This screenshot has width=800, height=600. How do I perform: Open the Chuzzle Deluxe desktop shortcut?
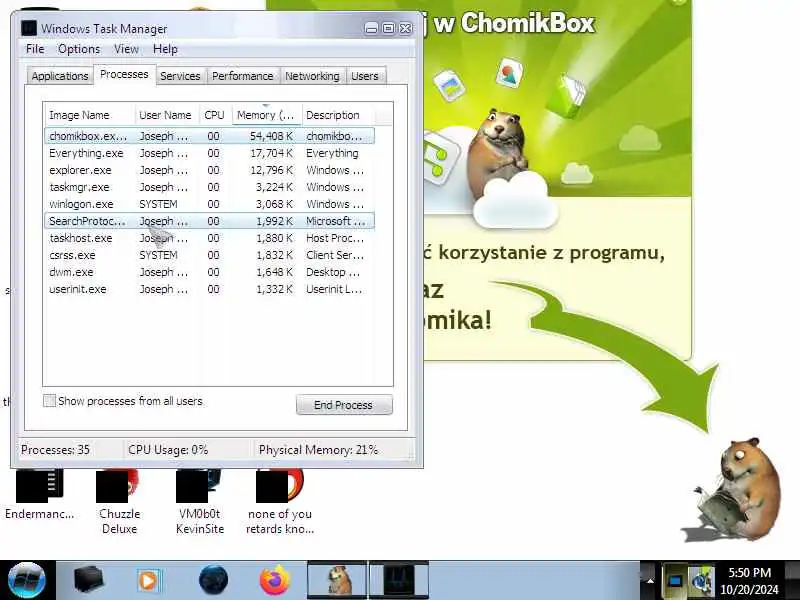[x=119, y=503]
